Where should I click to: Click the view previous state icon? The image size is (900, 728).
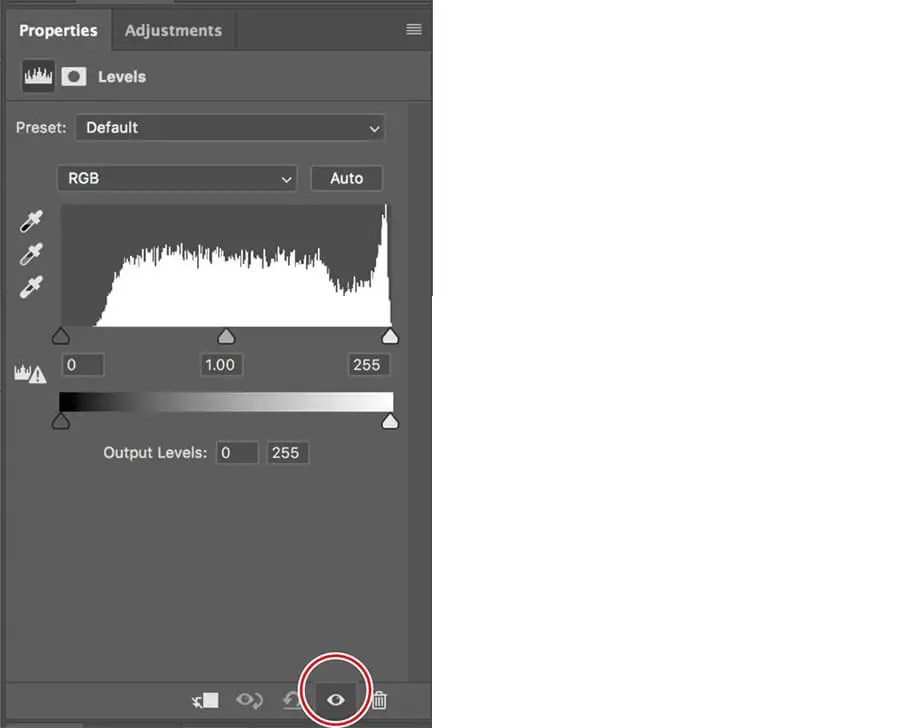pyautogui.click(x=249, y=700)
